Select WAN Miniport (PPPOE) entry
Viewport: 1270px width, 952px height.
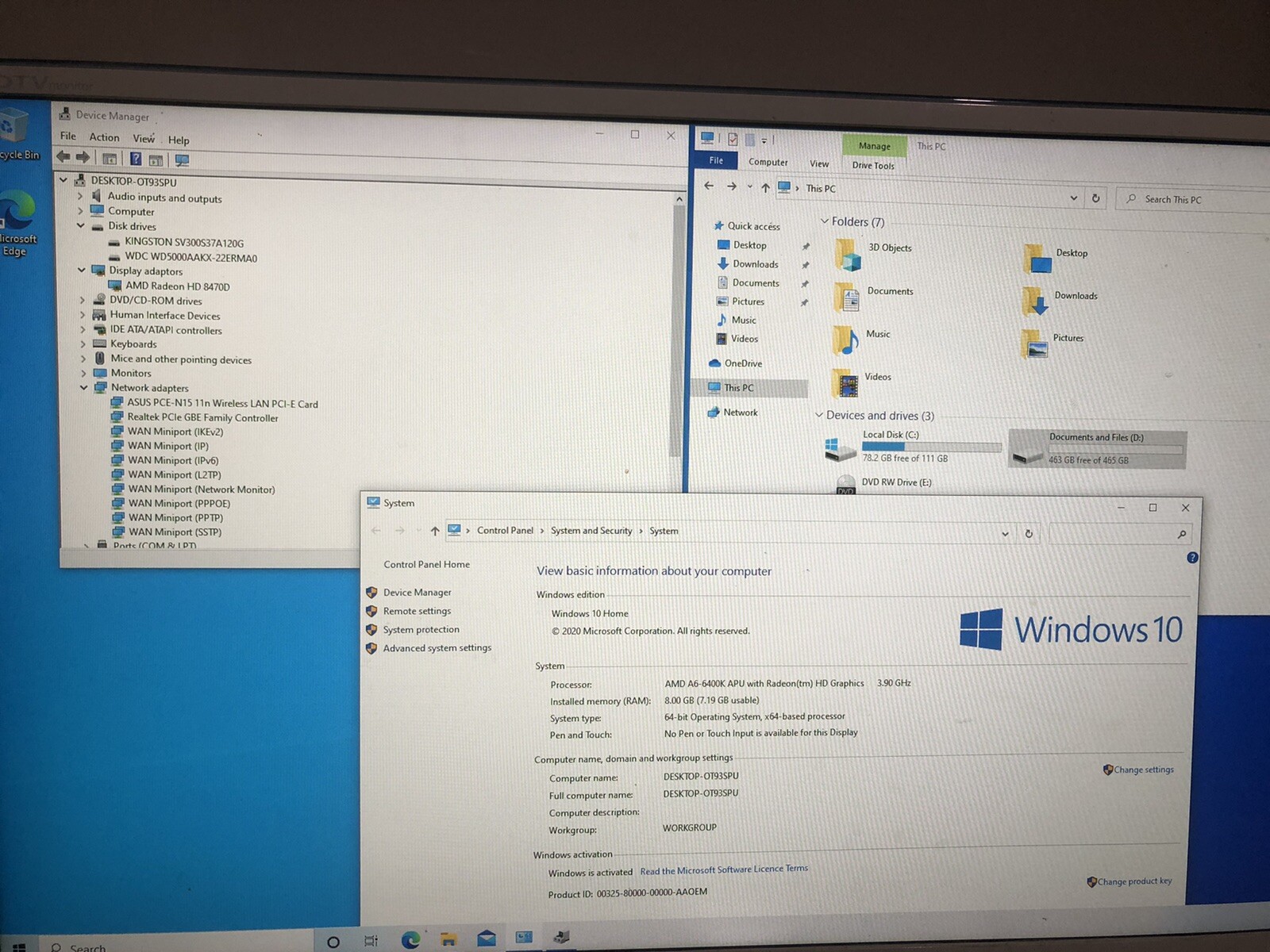(179, 503)
